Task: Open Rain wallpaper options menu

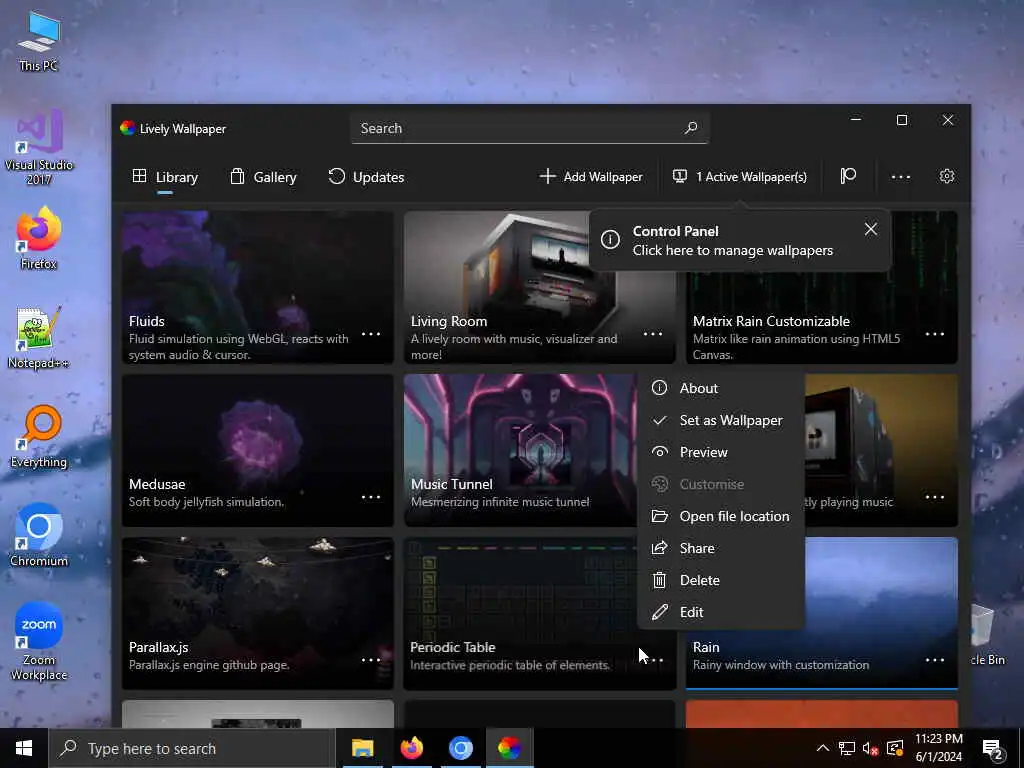Action: point(935,660)
